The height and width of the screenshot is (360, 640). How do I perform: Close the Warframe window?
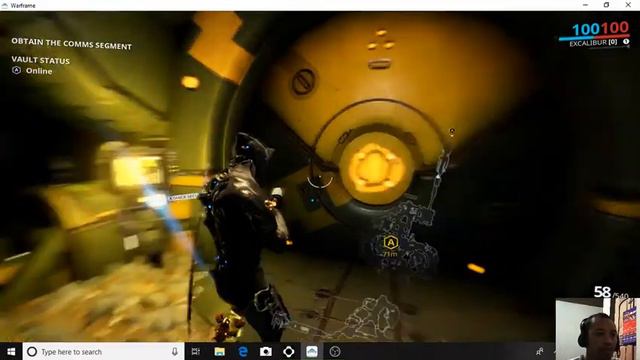[x=628, y=5]
